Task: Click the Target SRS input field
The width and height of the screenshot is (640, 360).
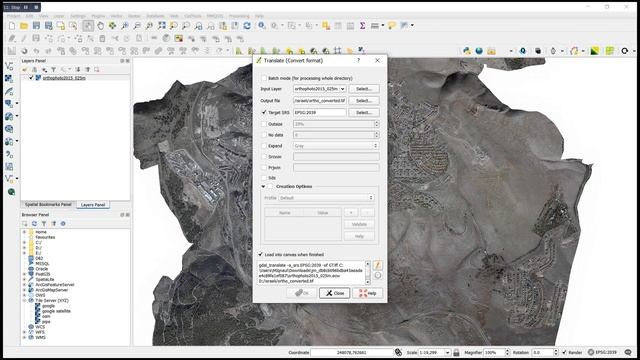Action: (x=320, y=112)
